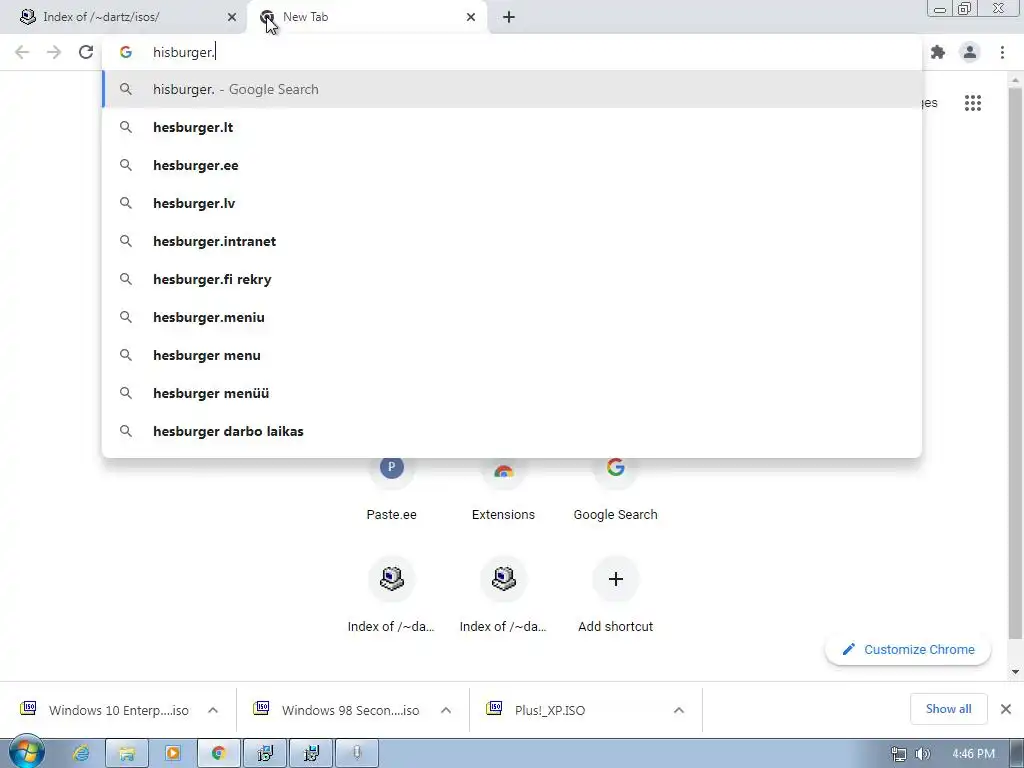Click the Add shortcut tile

[615, 594]
